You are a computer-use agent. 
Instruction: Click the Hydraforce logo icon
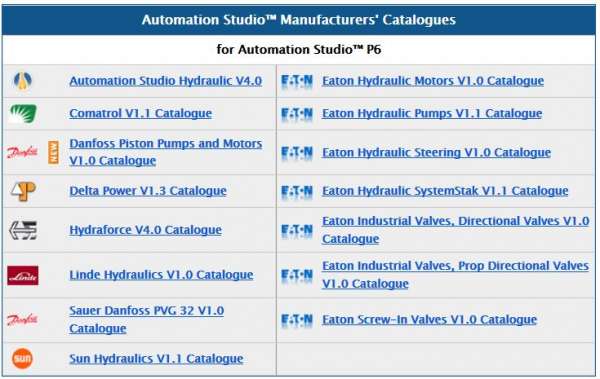[23, 230]
